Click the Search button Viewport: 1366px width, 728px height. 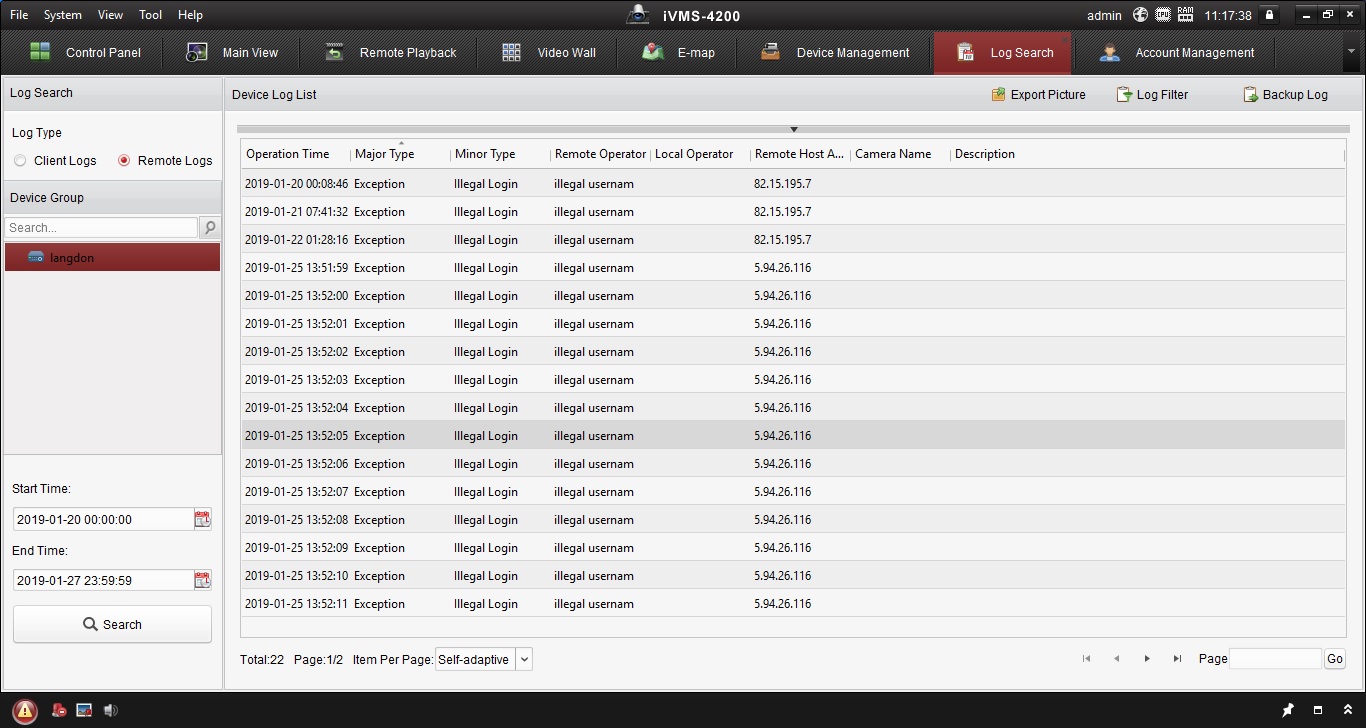coord(112,624)
